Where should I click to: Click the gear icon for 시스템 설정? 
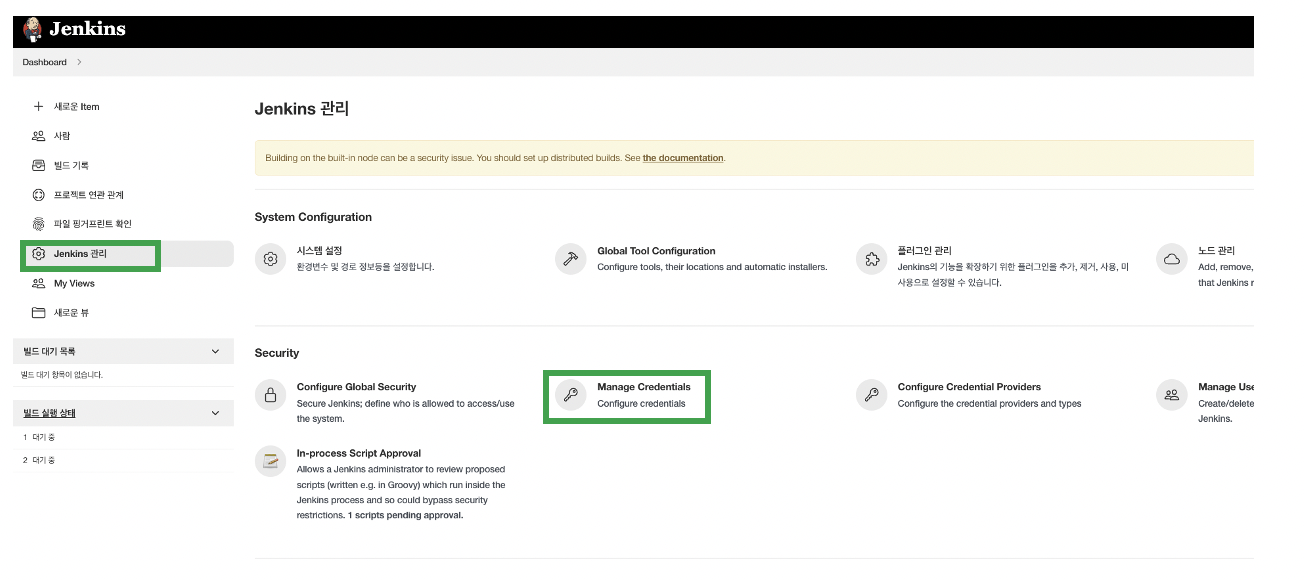[270, 259]
